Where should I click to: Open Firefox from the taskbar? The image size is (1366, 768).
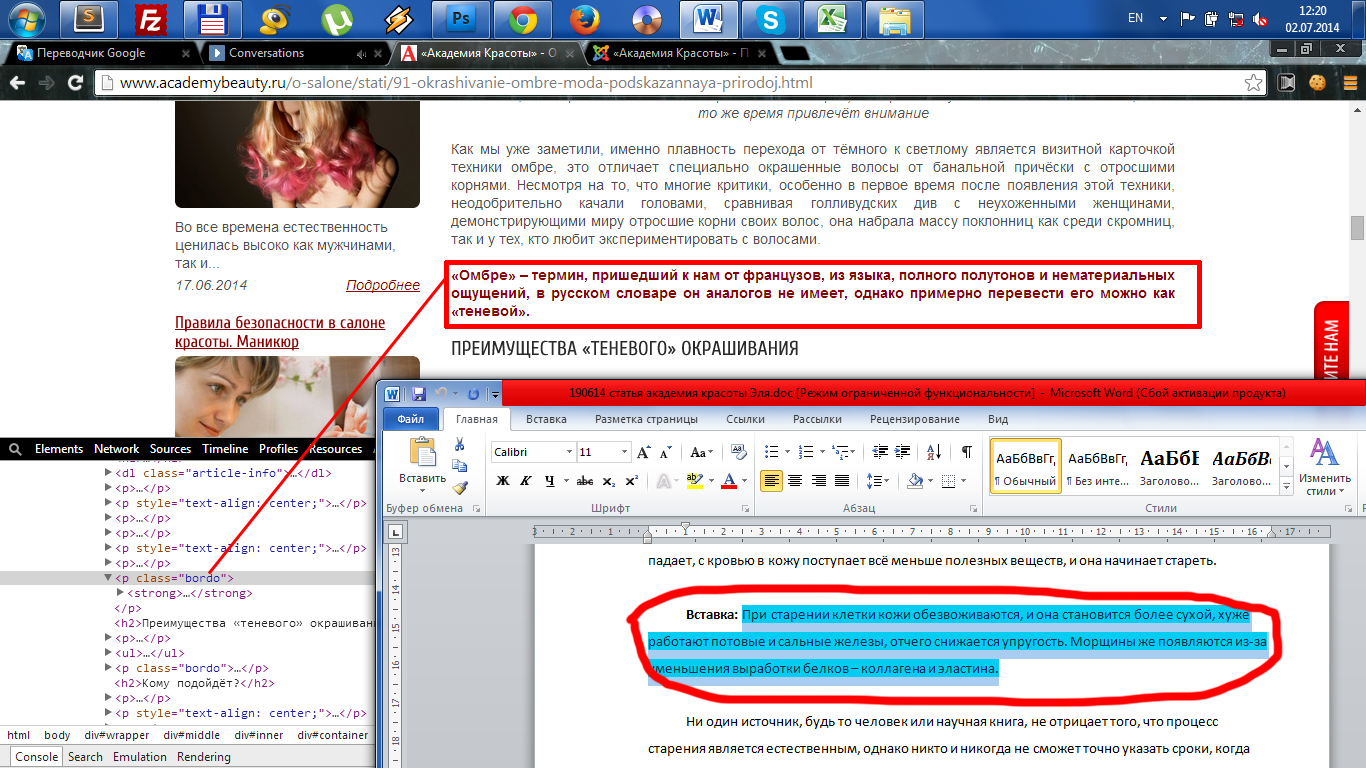[x=584, y=20]
